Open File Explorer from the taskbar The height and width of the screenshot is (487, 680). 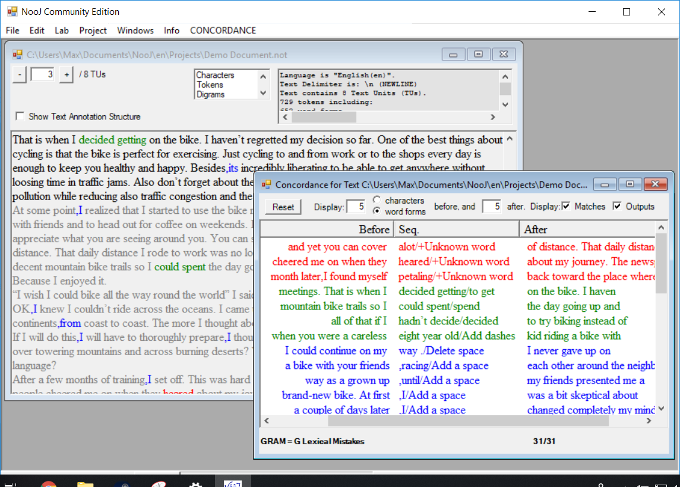[84, 484]
